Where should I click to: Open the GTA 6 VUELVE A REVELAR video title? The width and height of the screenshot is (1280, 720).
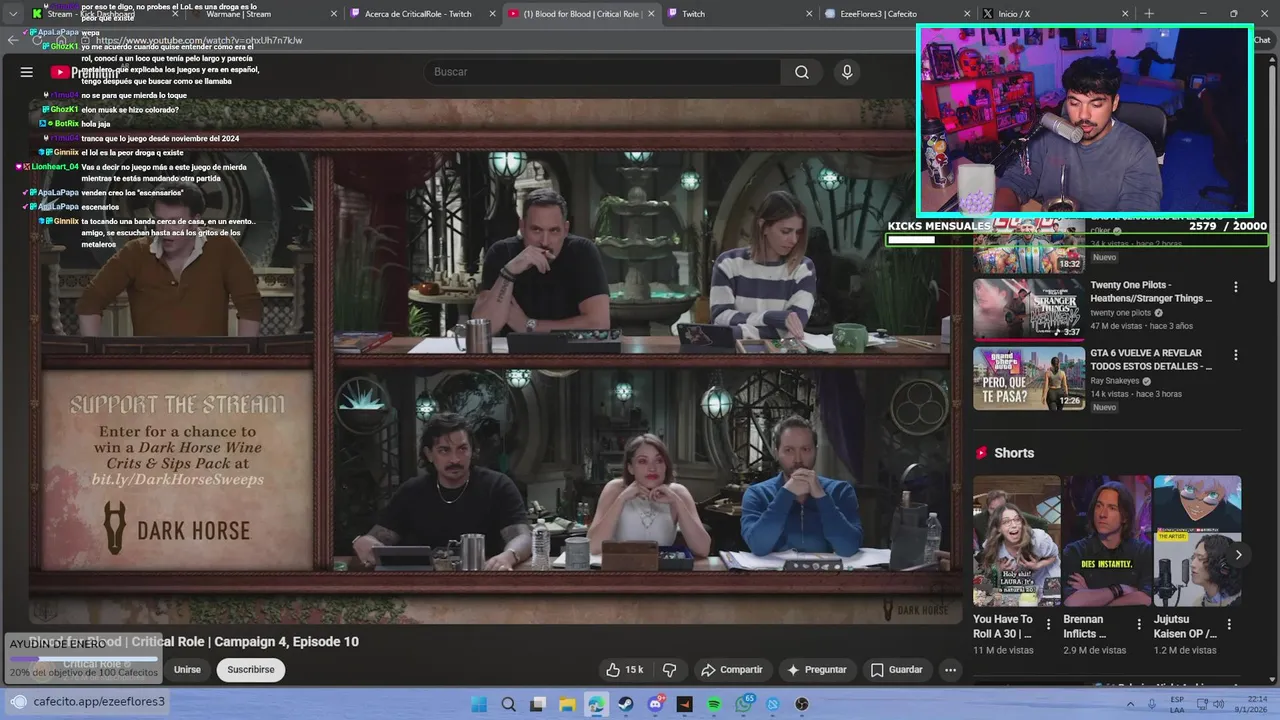coord(1151,360)
